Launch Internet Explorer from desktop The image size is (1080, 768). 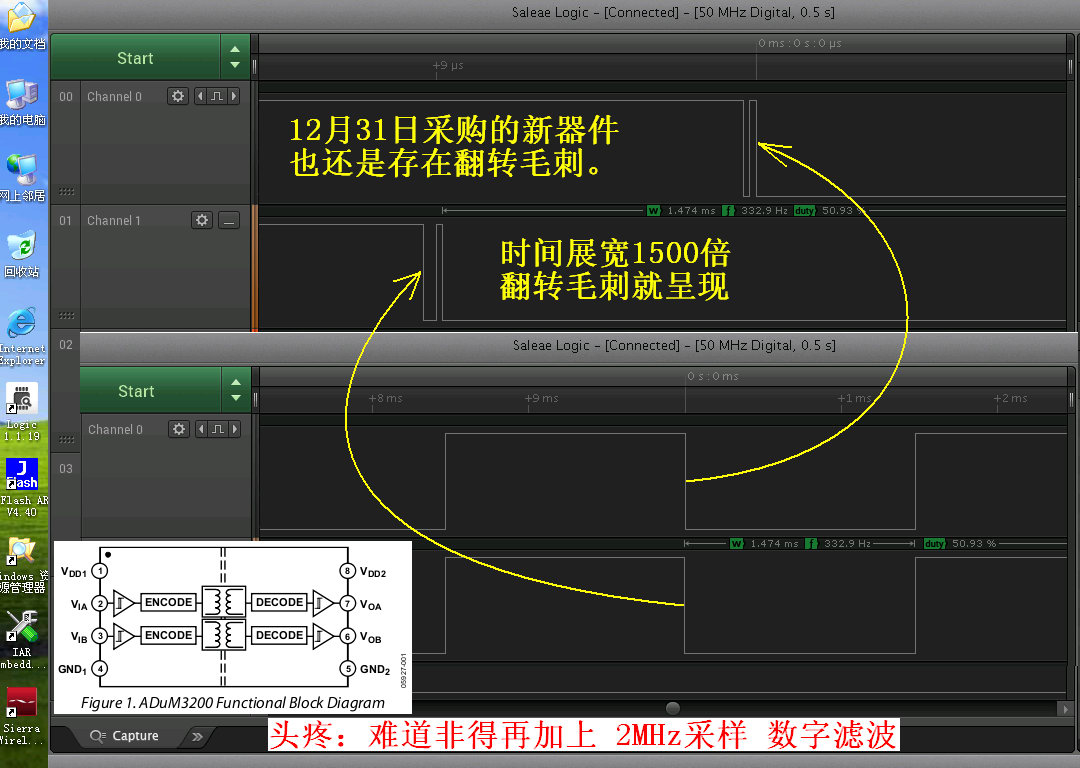coord(23,336)
